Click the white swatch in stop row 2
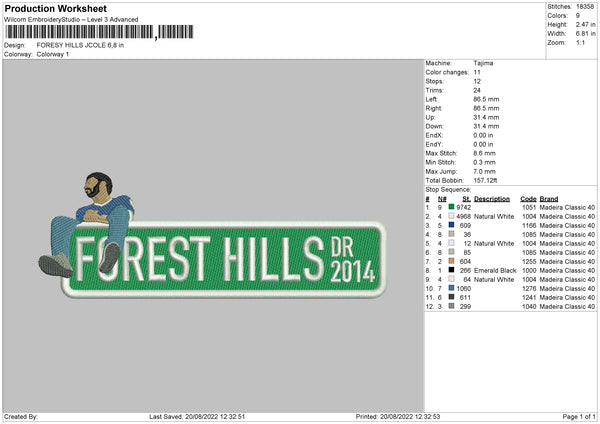 [452, 216]
